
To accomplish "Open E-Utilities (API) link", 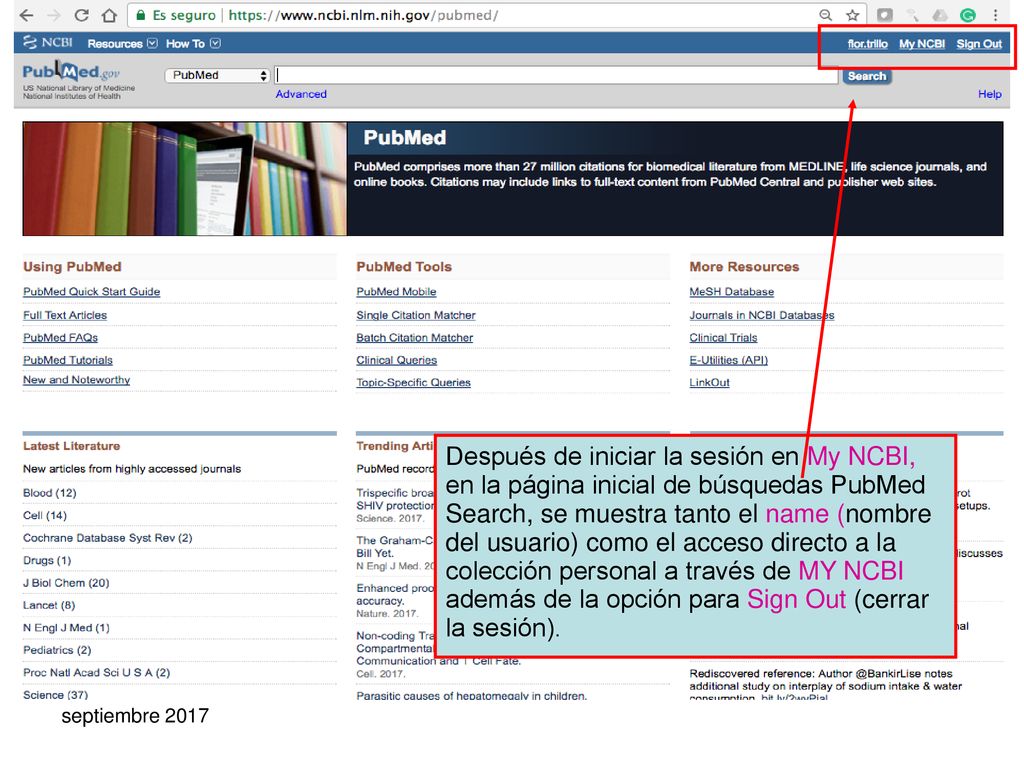I will point(729,360).
